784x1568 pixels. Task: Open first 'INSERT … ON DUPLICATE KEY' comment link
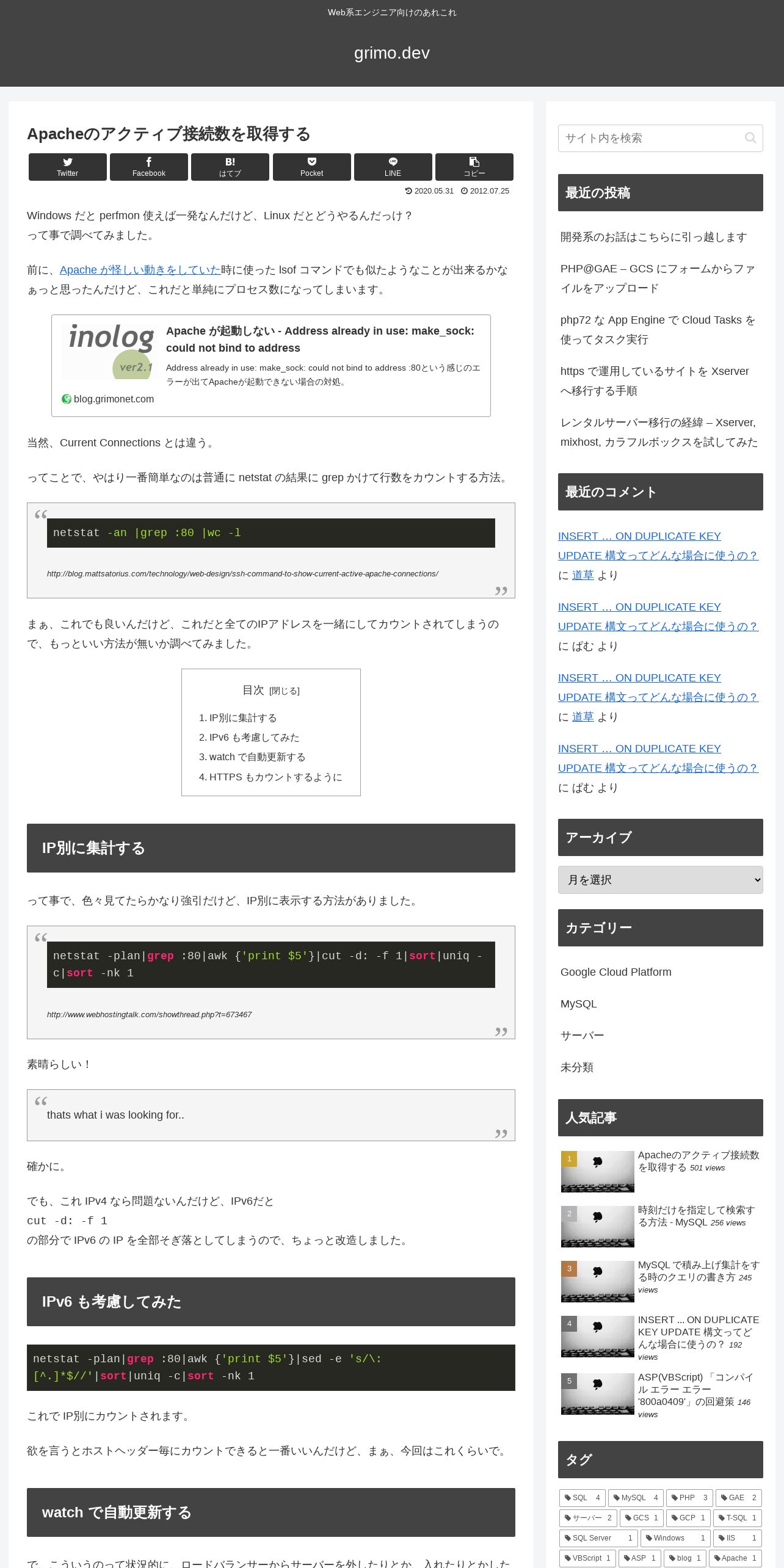658,546
